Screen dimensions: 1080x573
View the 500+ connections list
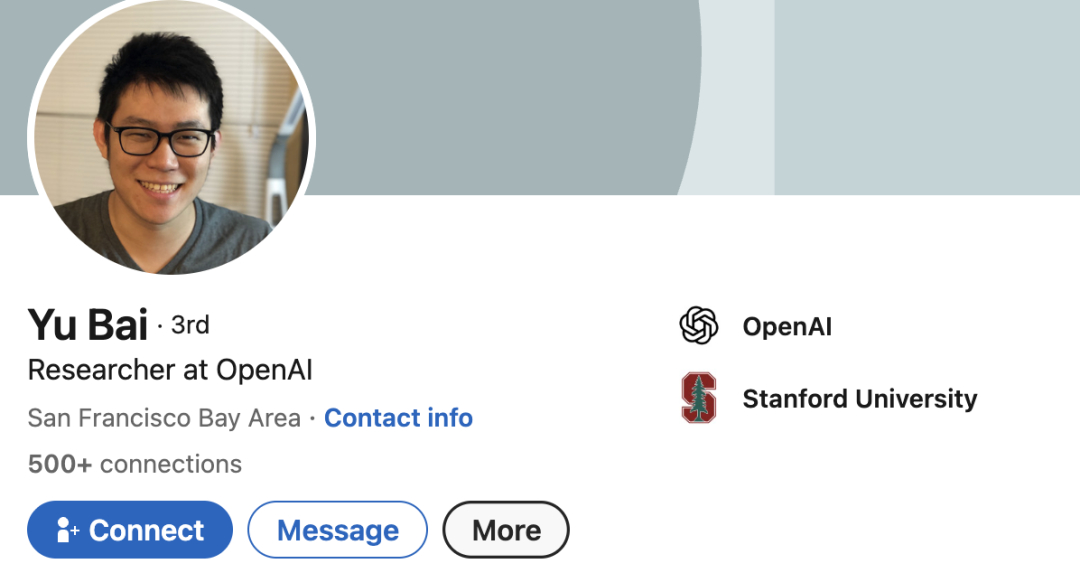134,464
